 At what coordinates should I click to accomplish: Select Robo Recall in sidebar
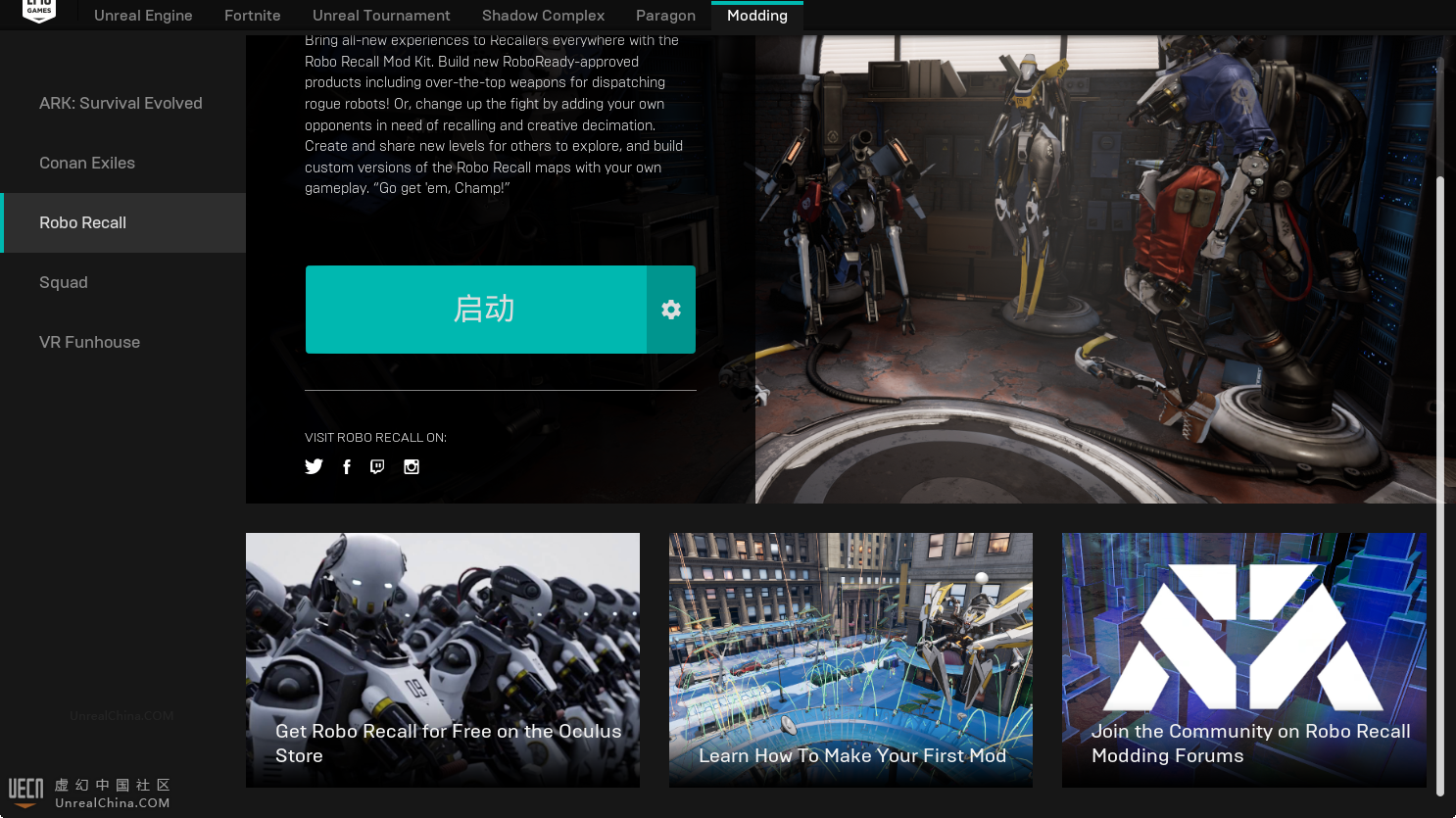point(122,222)
